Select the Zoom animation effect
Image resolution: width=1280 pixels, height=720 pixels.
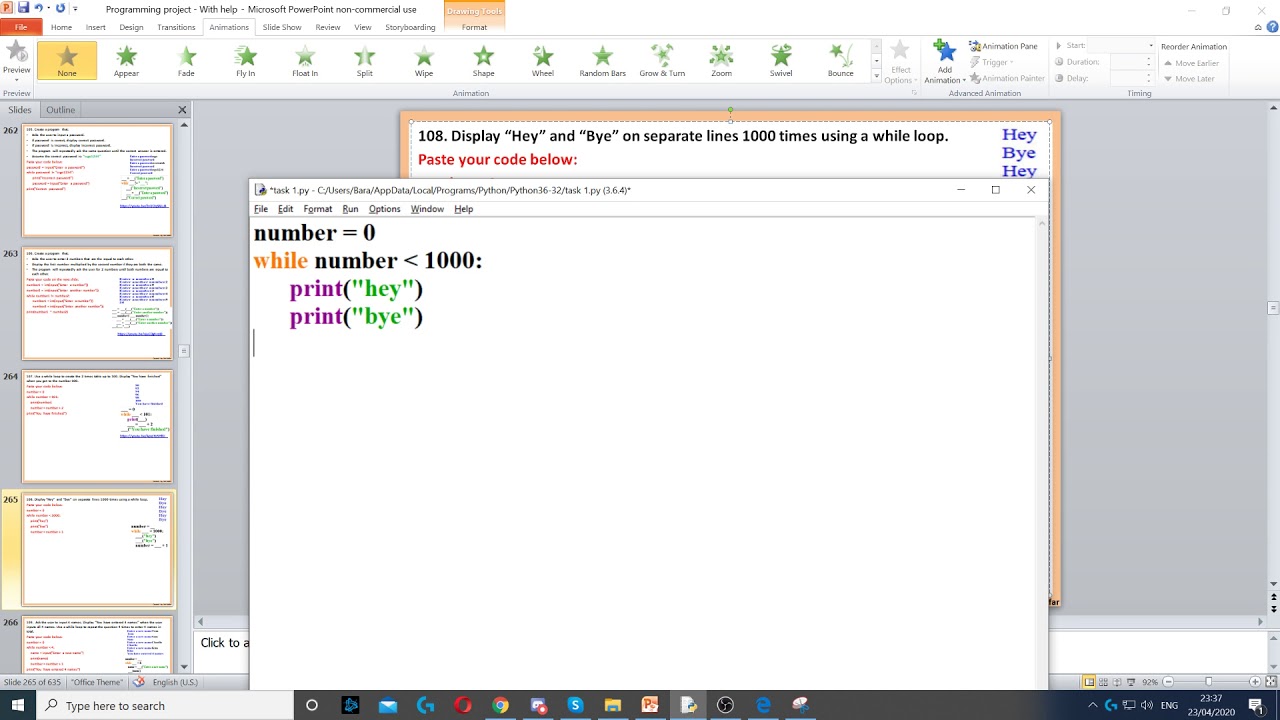(x=722, y=61)
